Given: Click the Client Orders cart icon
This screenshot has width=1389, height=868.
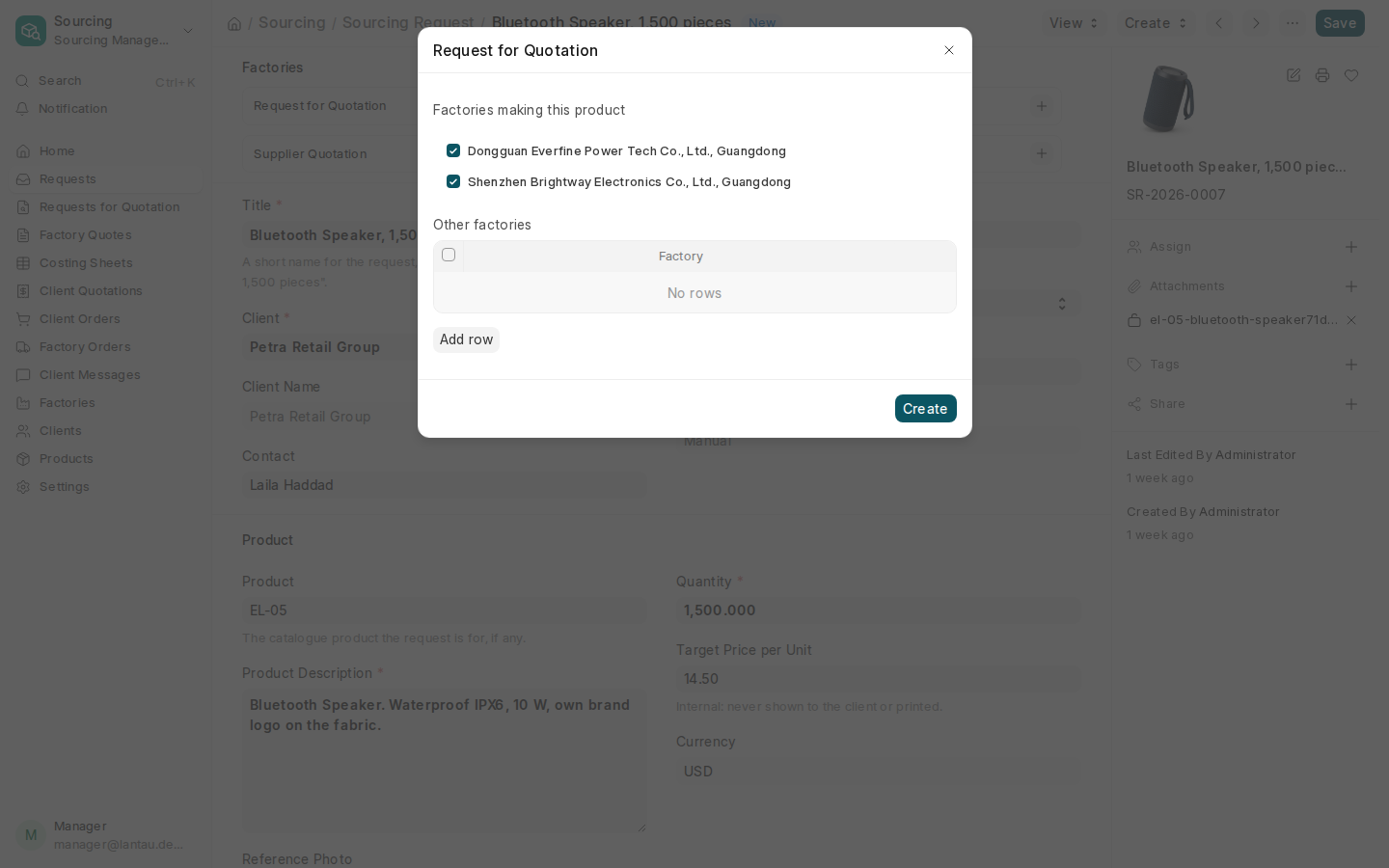Looking at the screenshot, I should (x=23, y=319).
